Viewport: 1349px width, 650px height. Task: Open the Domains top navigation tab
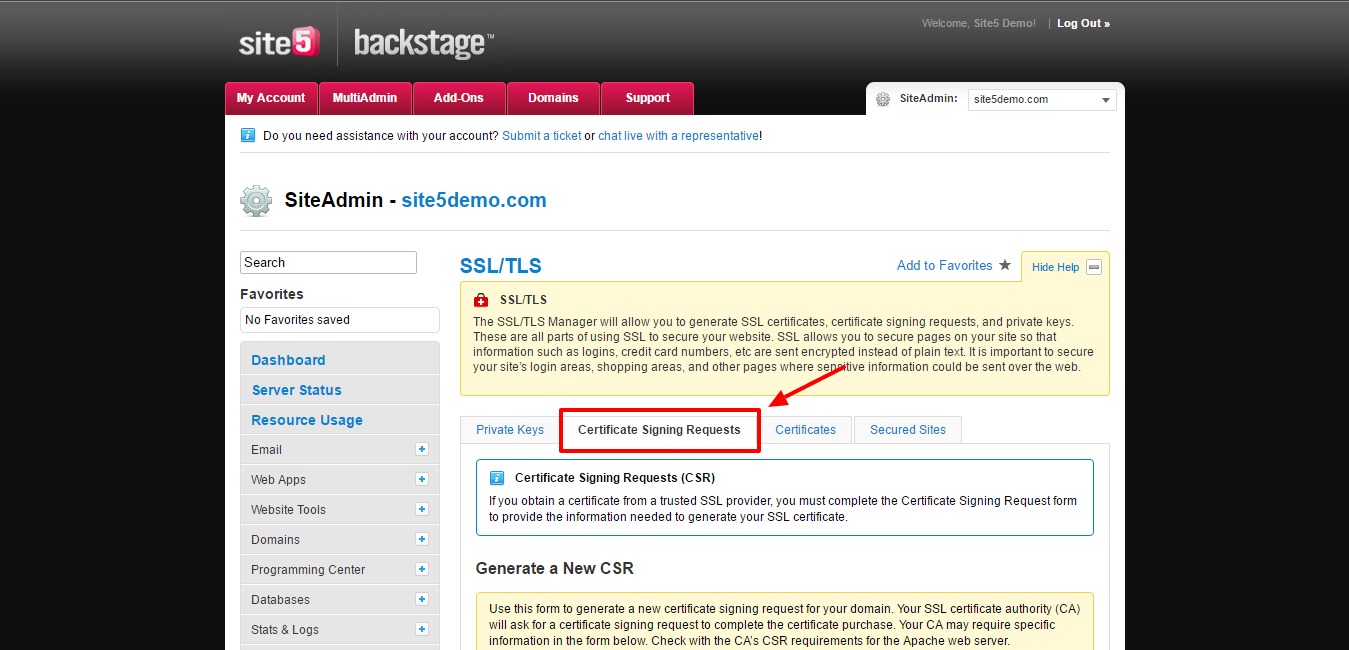pyautogui.click(x=553, y=98)
